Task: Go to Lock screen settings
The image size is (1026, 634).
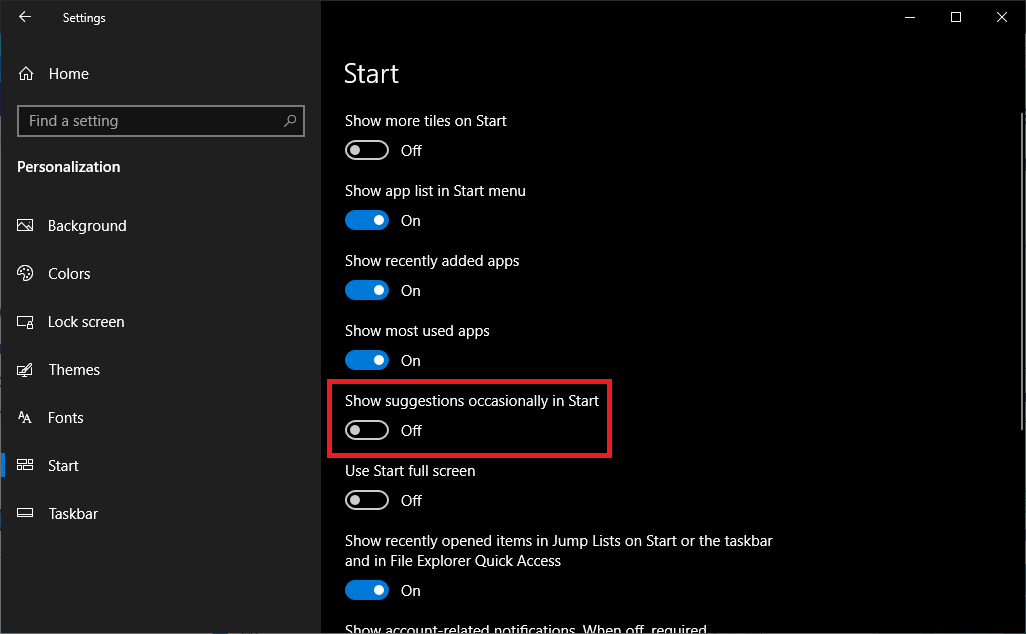Action: click(x=86, y=322)
